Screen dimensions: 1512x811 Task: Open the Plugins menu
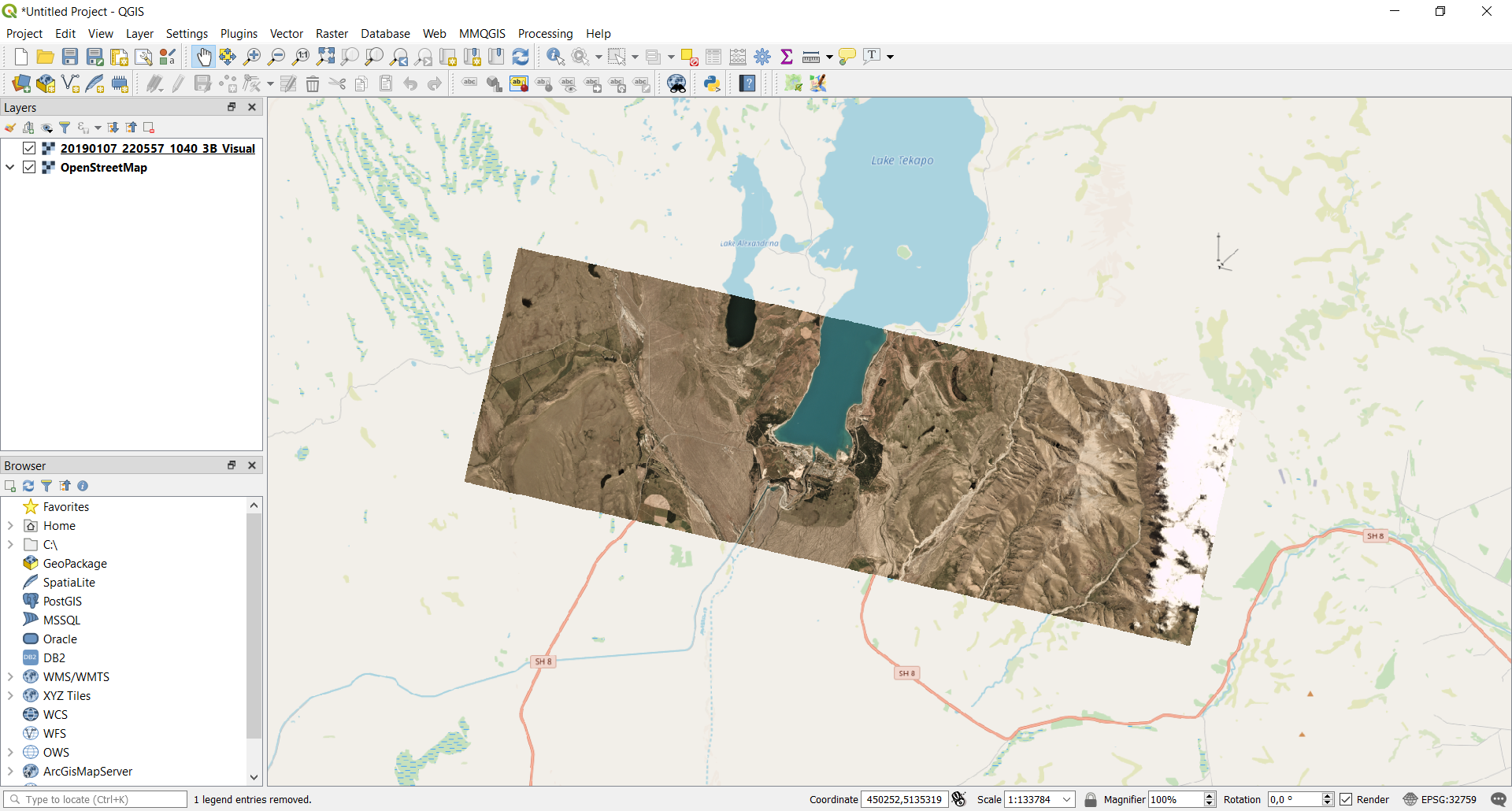(239, 33)
